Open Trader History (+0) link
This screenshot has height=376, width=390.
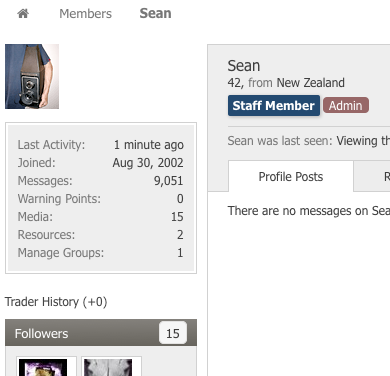(x=56, y=302)
